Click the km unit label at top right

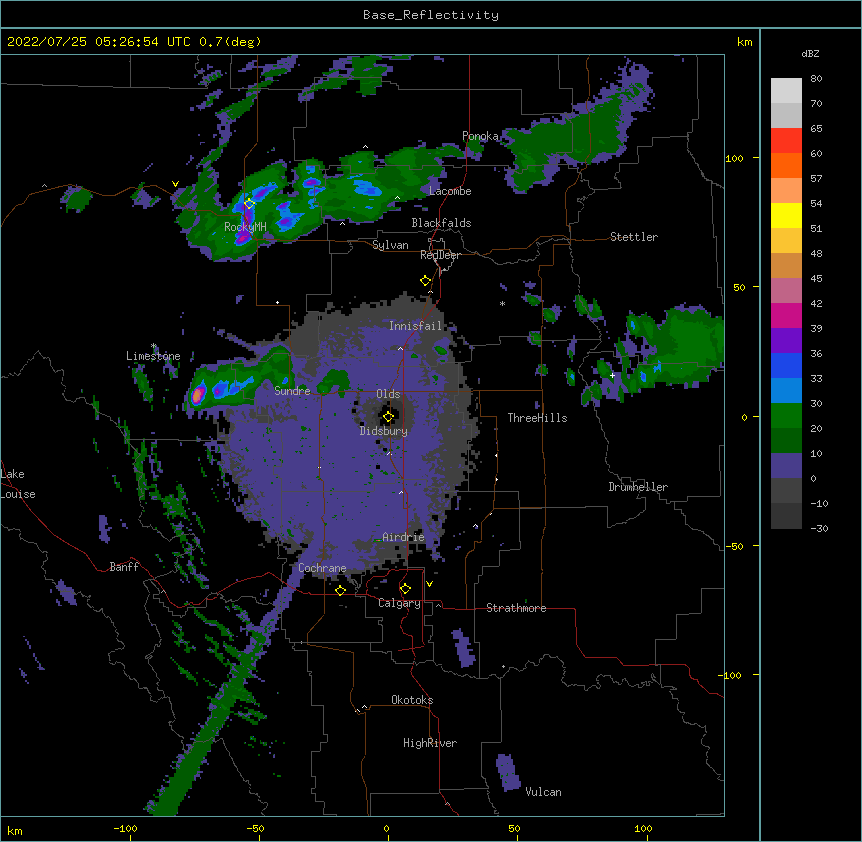(x=744, y=42)
